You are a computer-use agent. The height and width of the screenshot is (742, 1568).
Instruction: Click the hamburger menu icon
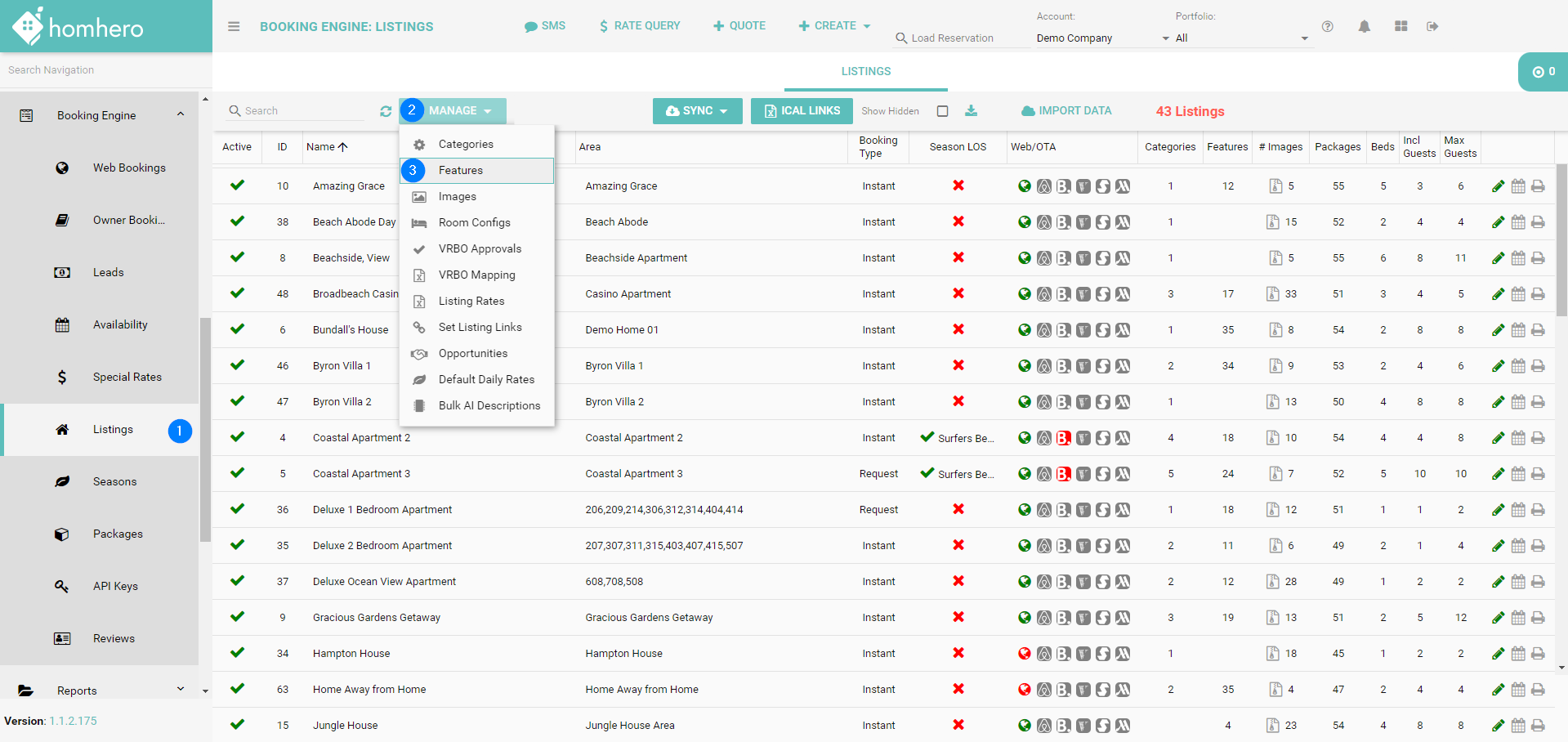tap(234, 26)
